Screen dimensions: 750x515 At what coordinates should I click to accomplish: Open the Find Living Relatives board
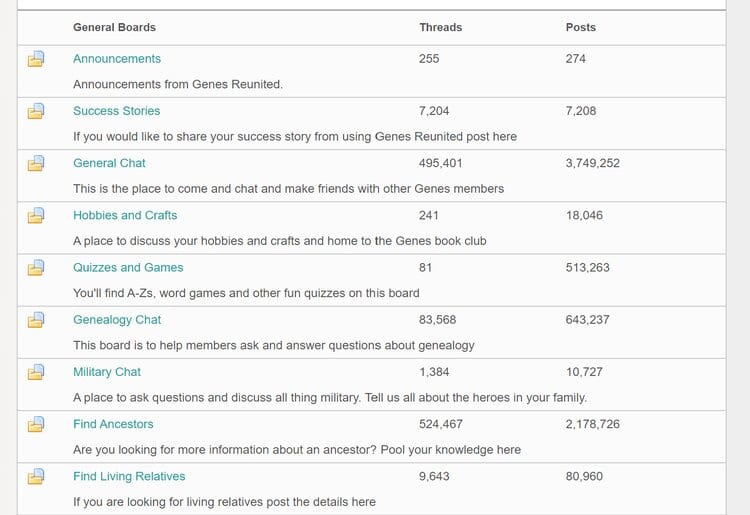pos(129,476)
